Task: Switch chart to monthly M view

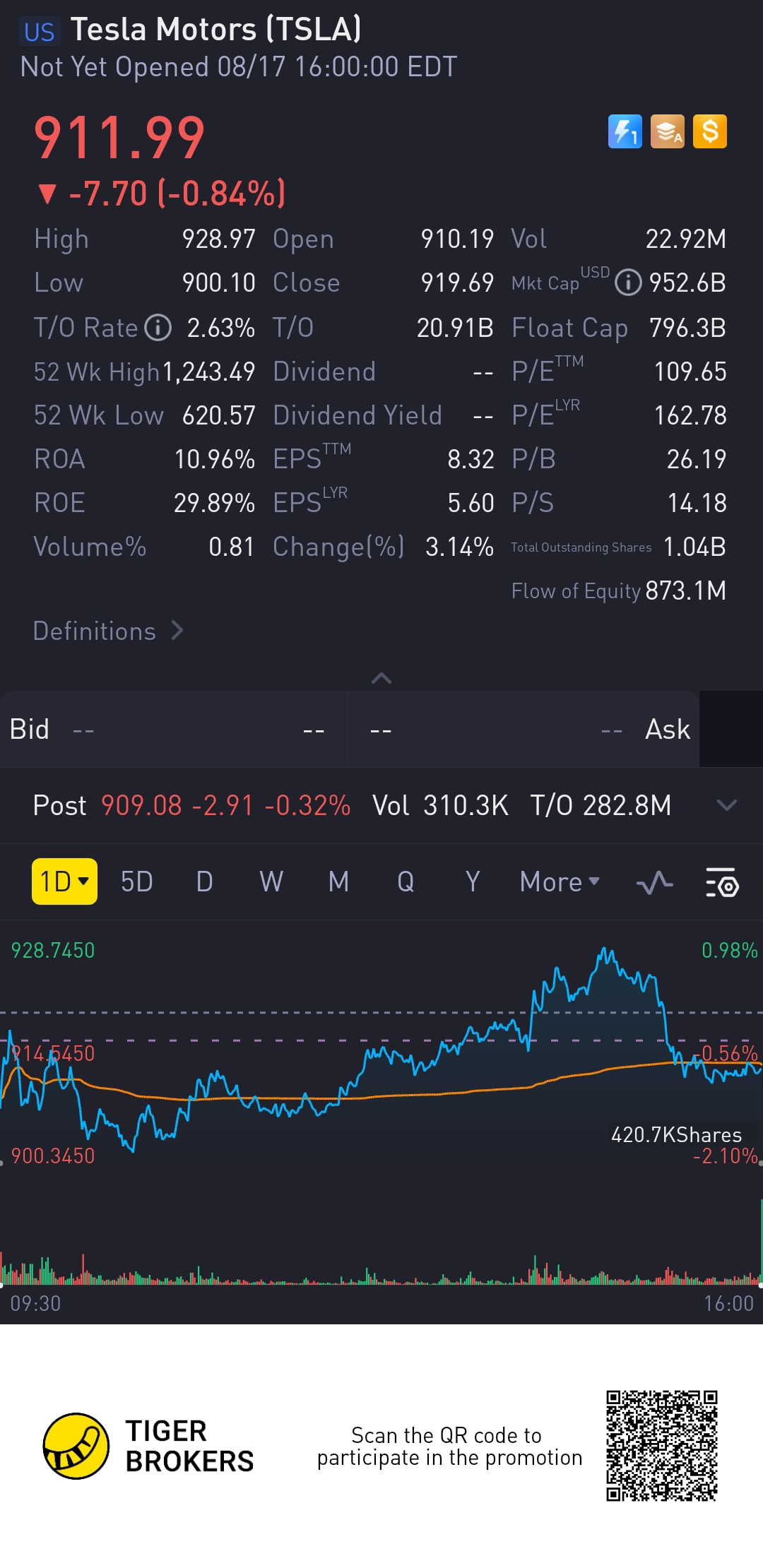Action: [338, 882]
